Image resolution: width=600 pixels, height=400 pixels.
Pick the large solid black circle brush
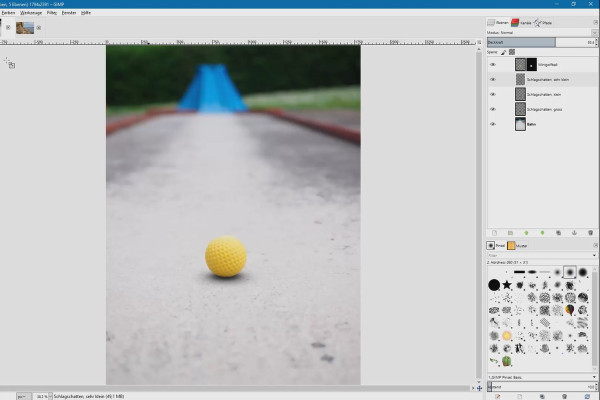pos(494,285)
